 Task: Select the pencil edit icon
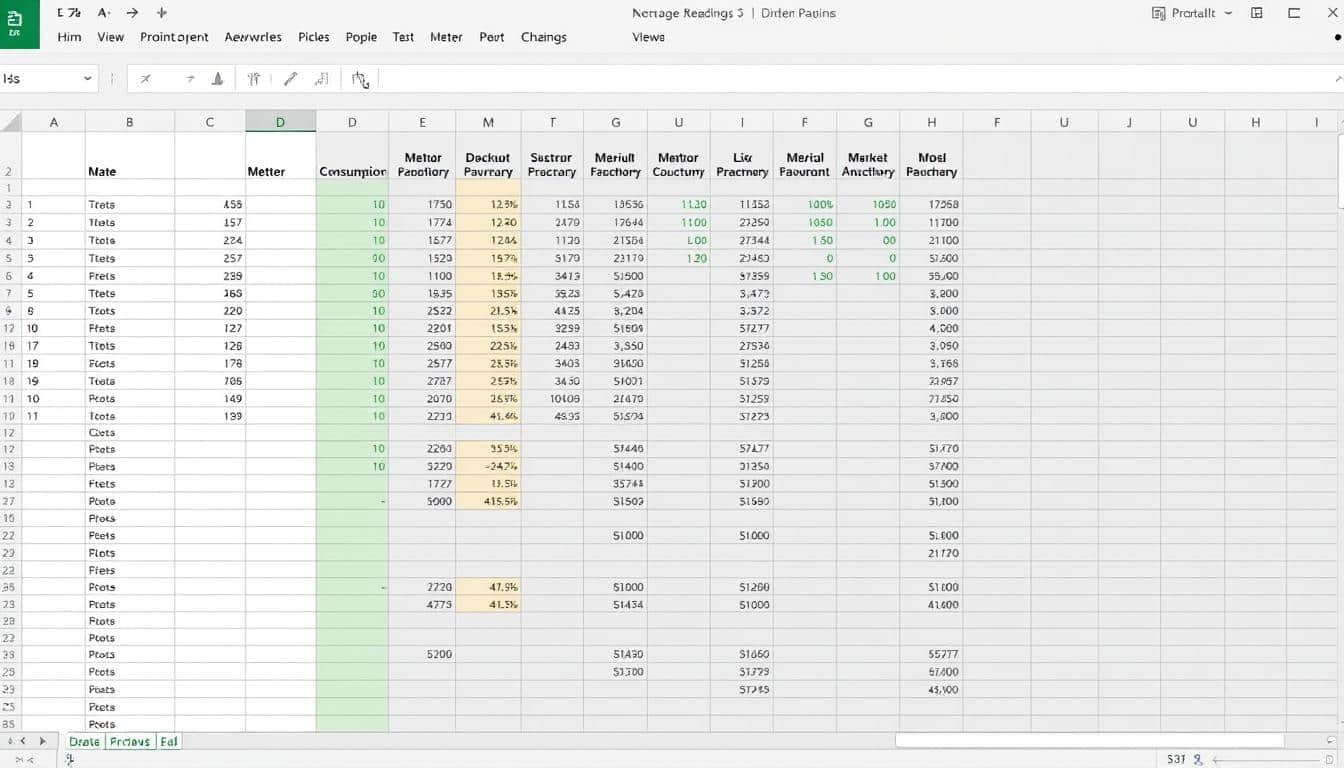(290, 79)
